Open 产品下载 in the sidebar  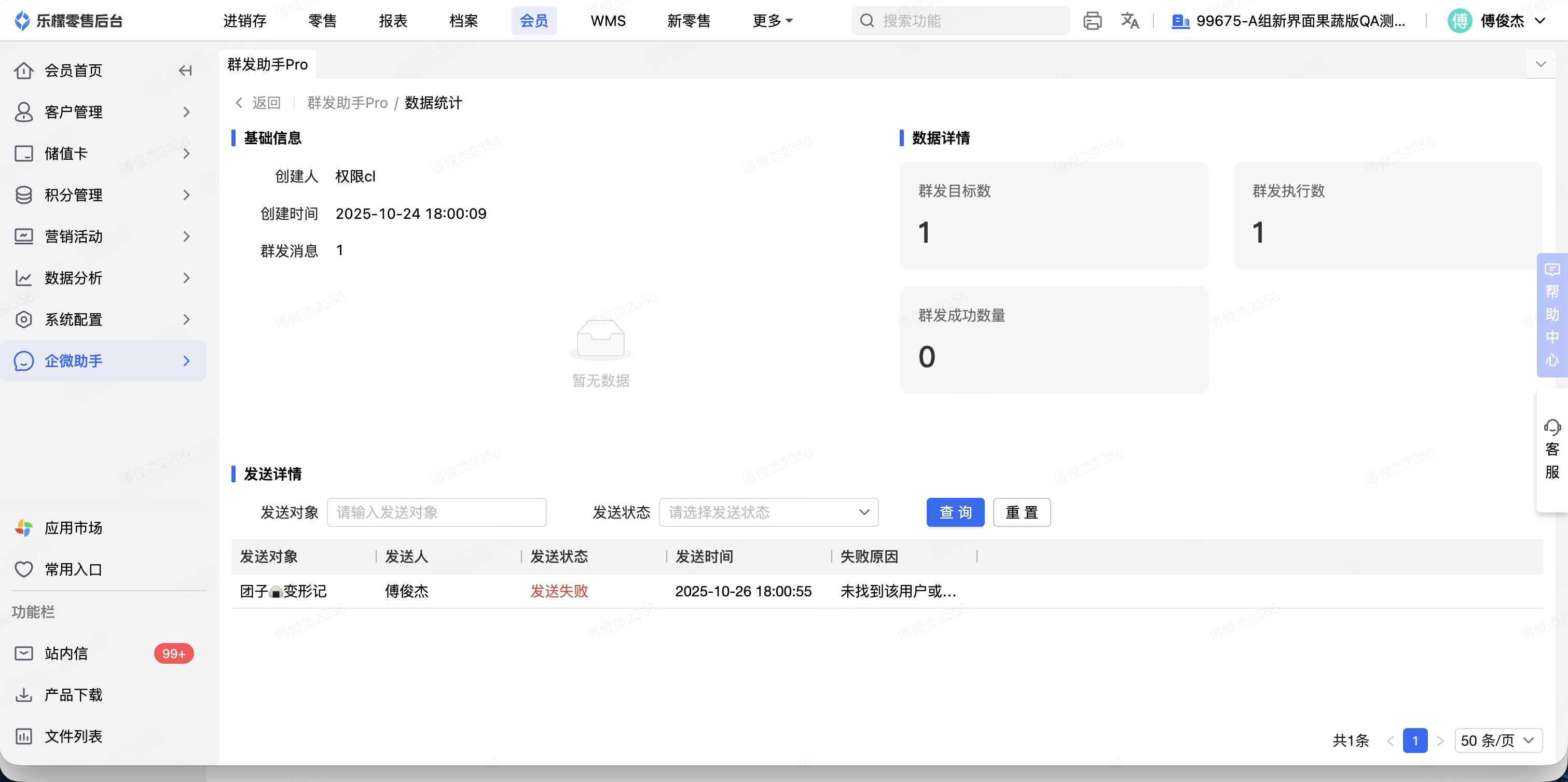point(73,695)
